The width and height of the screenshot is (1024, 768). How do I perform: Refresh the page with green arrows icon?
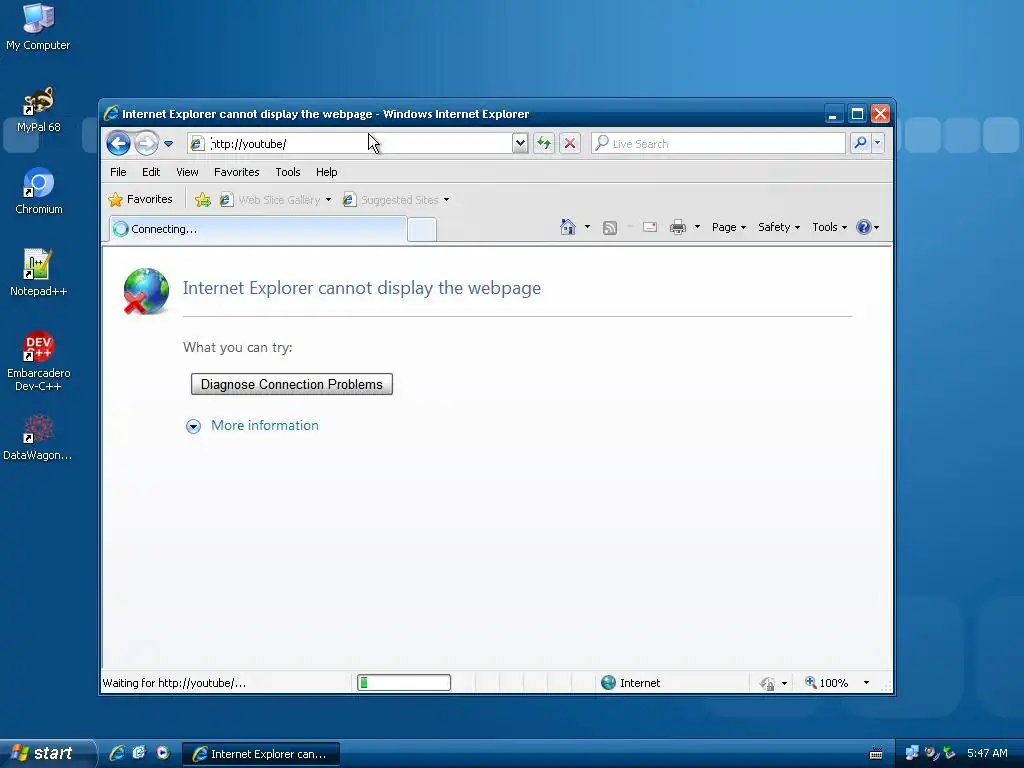544,143
